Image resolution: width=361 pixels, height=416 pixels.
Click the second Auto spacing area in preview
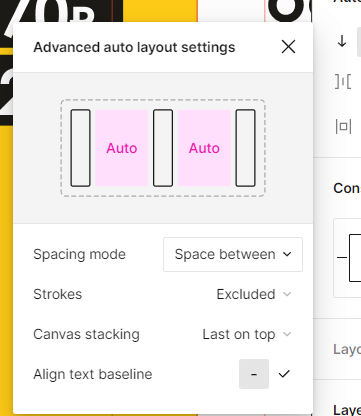point(204,148)
